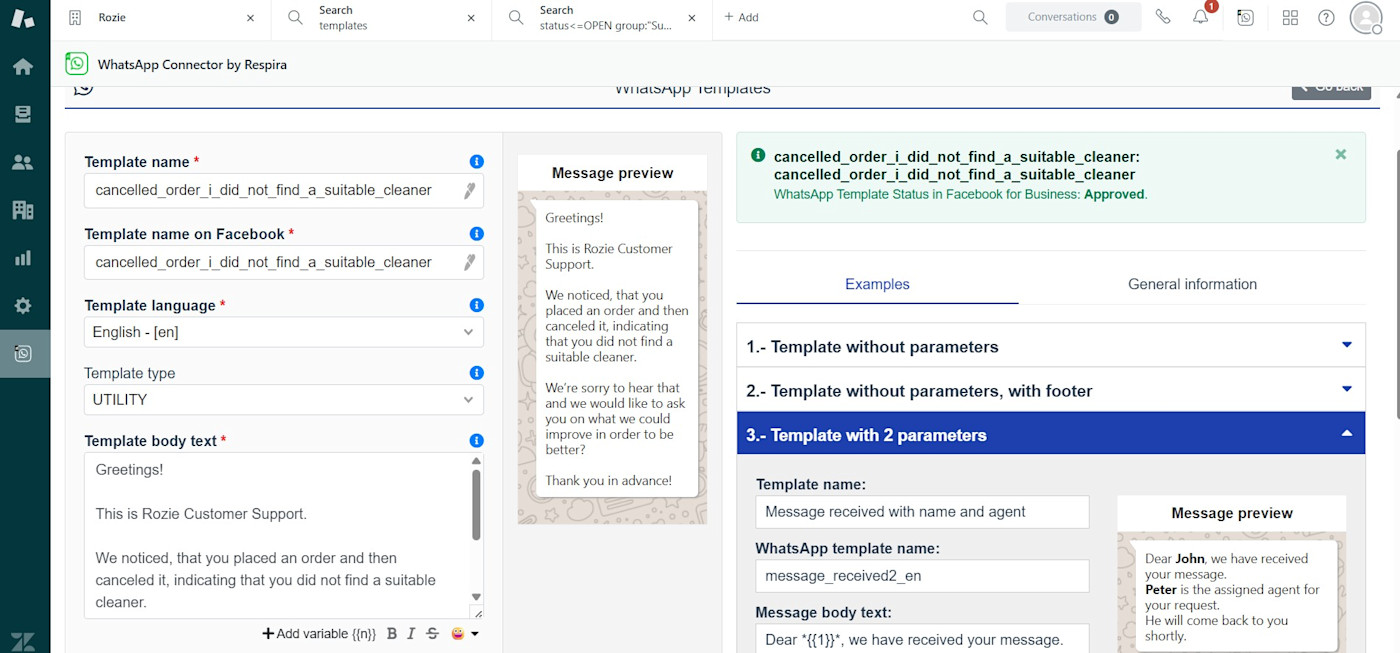Click Add tab button
The height and width of the screenshot is (653, 1400).
pyautogui.click(x=741, y=17)
